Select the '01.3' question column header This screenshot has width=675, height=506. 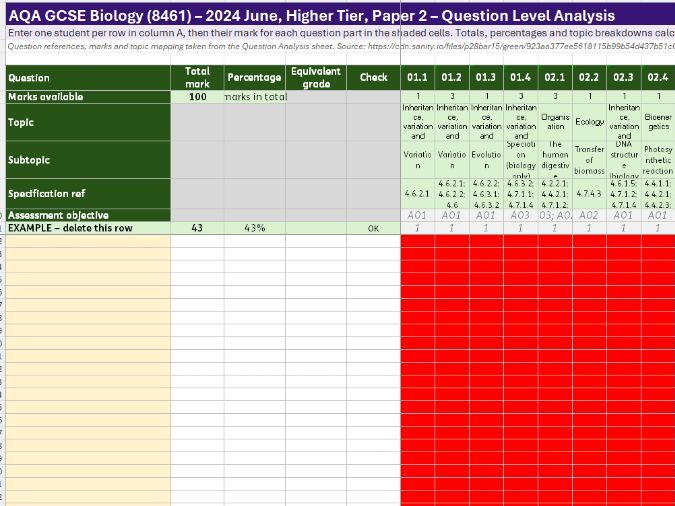pos(486,78)
